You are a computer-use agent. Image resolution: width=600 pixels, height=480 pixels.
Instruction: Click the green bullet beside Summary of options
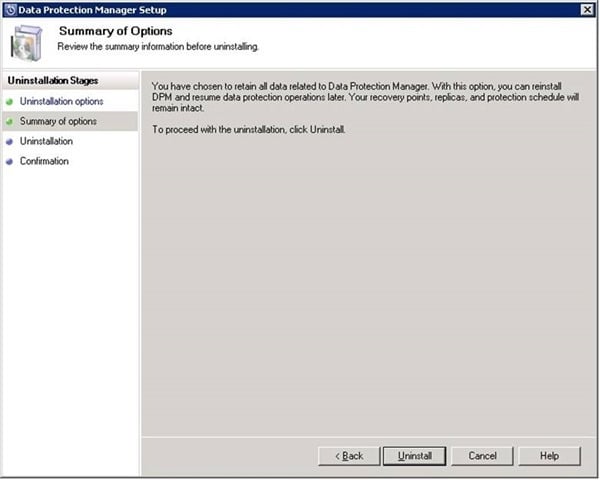pos(10,122)
